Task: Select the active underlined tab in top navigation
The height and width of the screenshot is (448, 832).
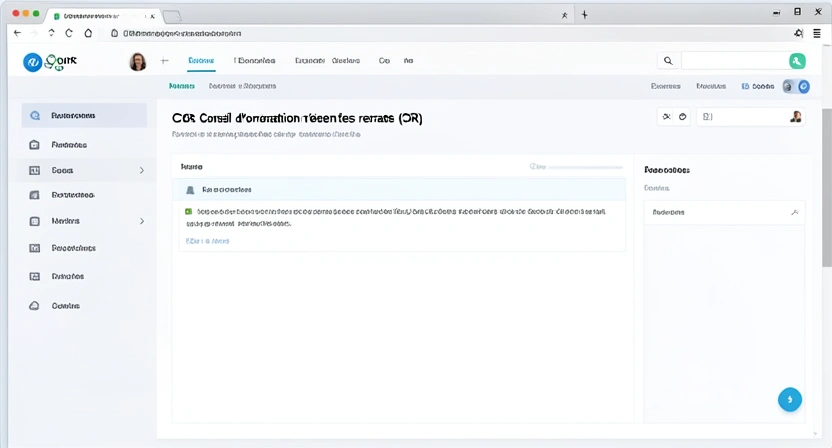Action: click(x=201, y=61)
